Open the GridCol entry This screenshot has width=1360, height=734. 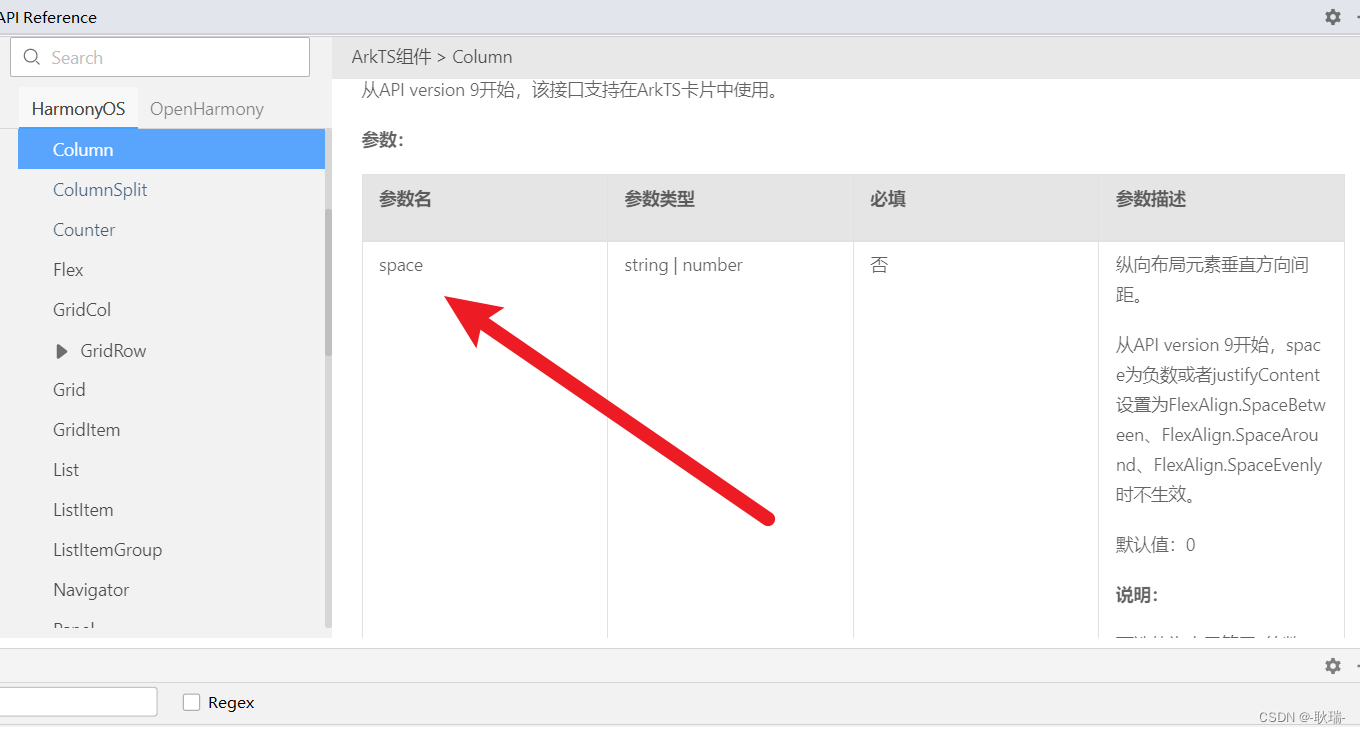point(82,309)
